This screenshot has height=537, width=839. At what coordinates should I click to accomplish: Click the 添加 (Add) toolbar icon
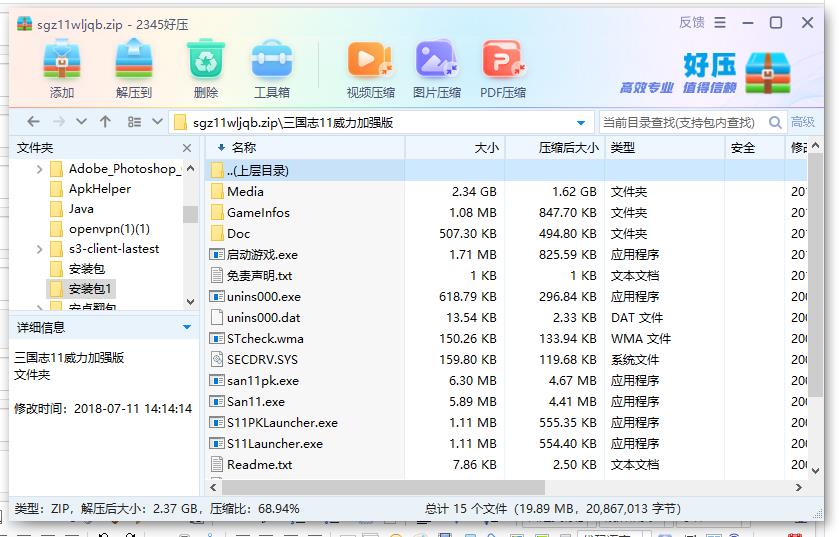tap(62, 62)
